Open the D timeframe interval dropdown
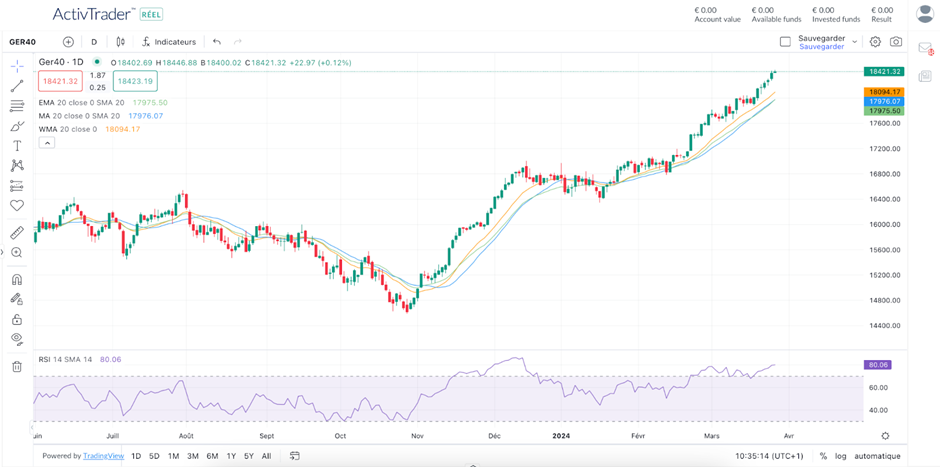940x467 pixels. [x=94, y=42]
